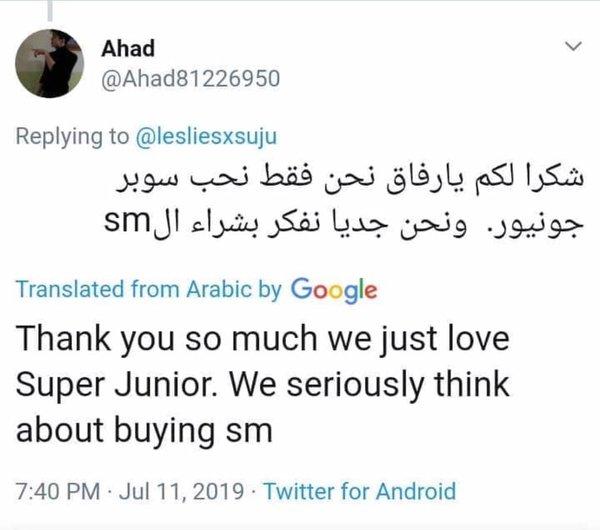Image resolution: width=600 pixels, height=530 pixels.
Task: Expand the tweet options chevron
Action: click(x=573, y=47)
